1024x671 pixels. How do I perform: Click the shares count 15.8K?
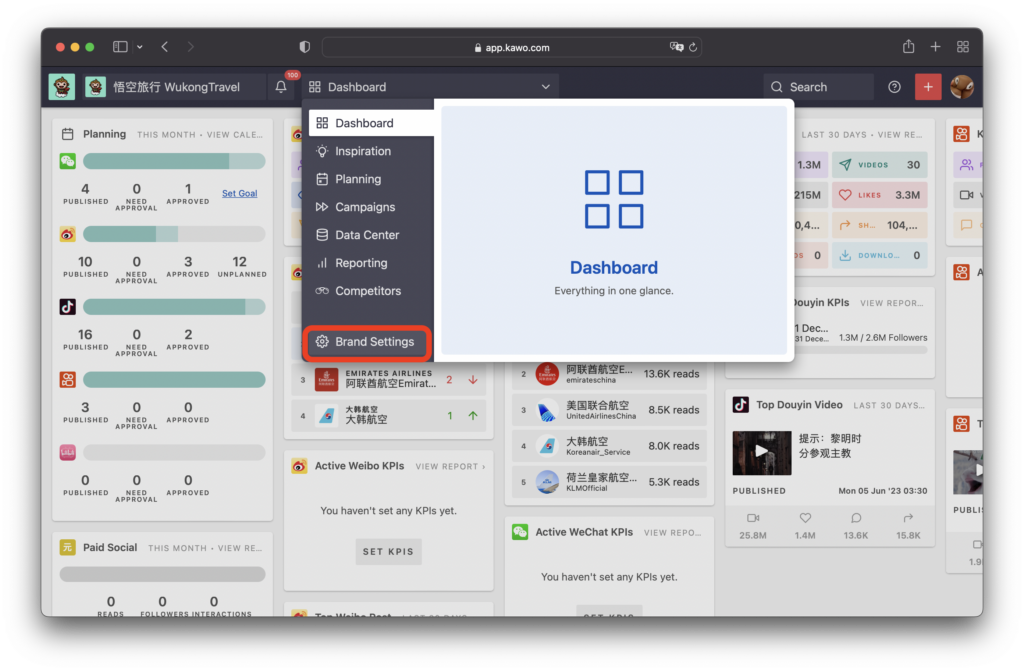coord(908,535)
